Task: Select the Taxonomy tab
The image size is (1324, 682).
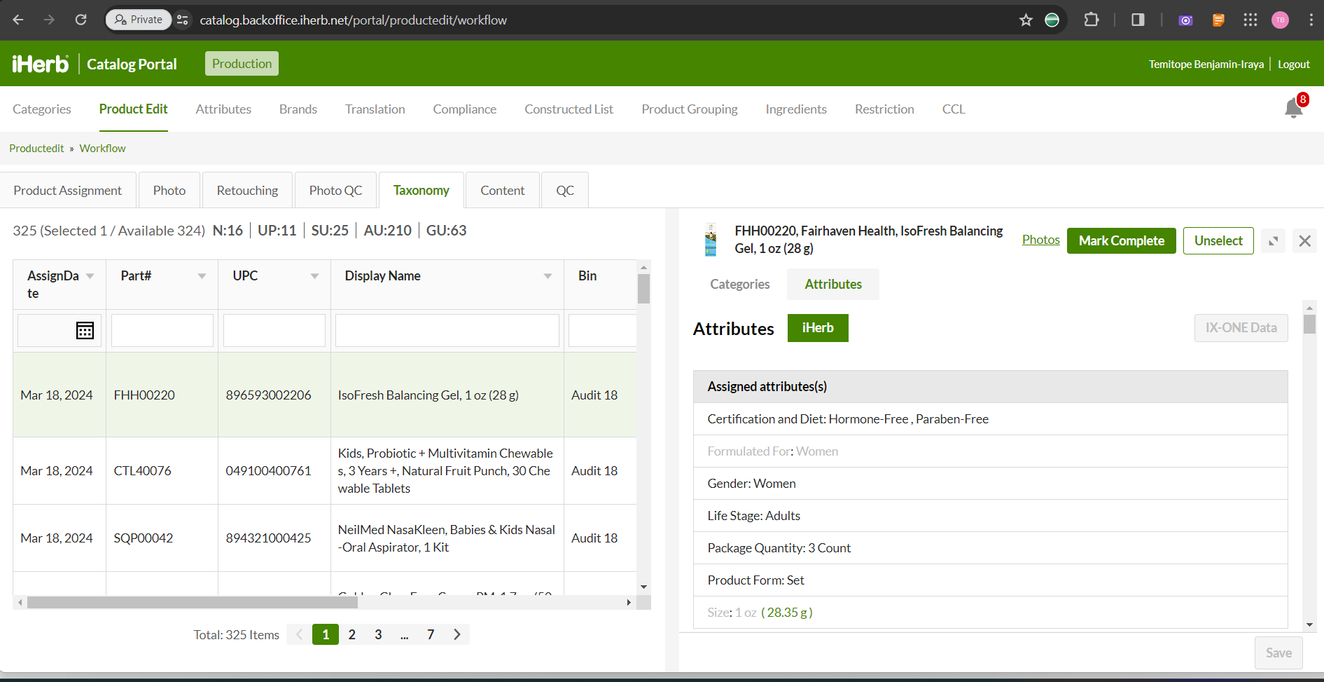Action: click(421, 190)
